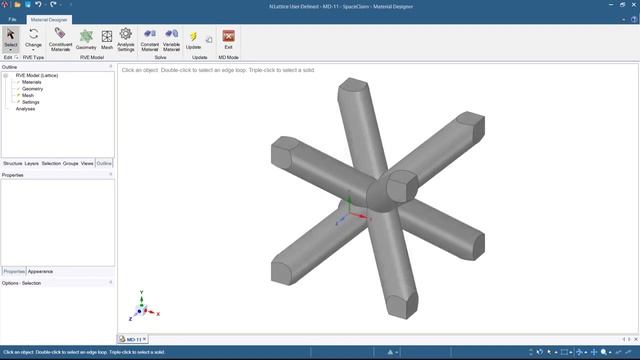
Task: Click the SpaceClaim application logo
Action: tap(5, 5)
